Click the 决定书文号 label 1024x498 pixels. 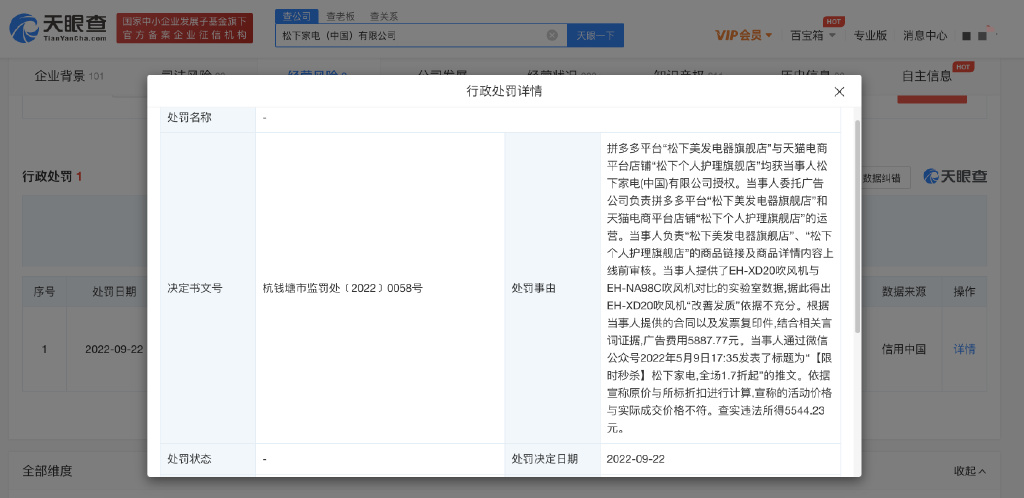pos(195,288)
